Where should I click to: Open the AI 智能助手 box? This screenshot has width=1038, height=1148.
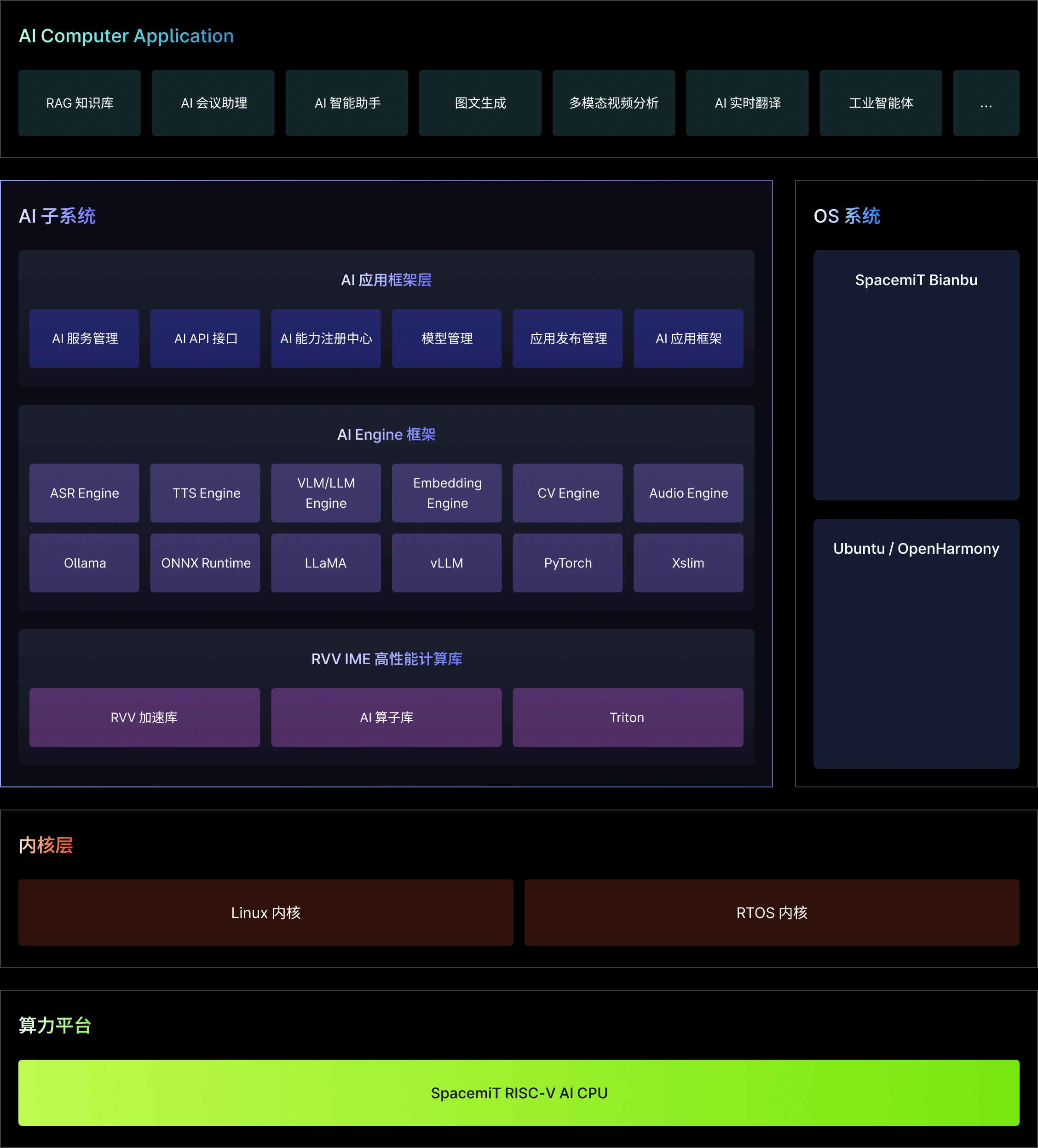347,103
